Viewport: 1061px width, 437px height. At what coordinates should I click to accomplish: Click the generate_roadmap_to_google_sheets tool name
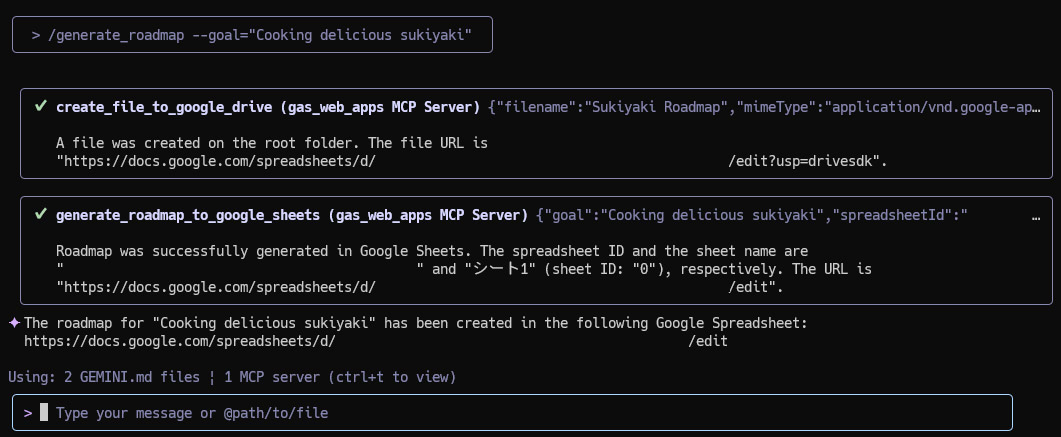click(x=189, y=216)
